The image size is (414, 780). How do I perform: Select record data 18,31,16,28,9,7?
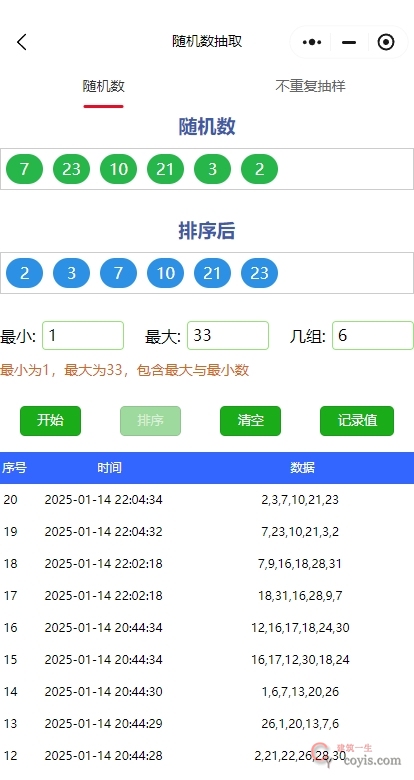point(300,595)
